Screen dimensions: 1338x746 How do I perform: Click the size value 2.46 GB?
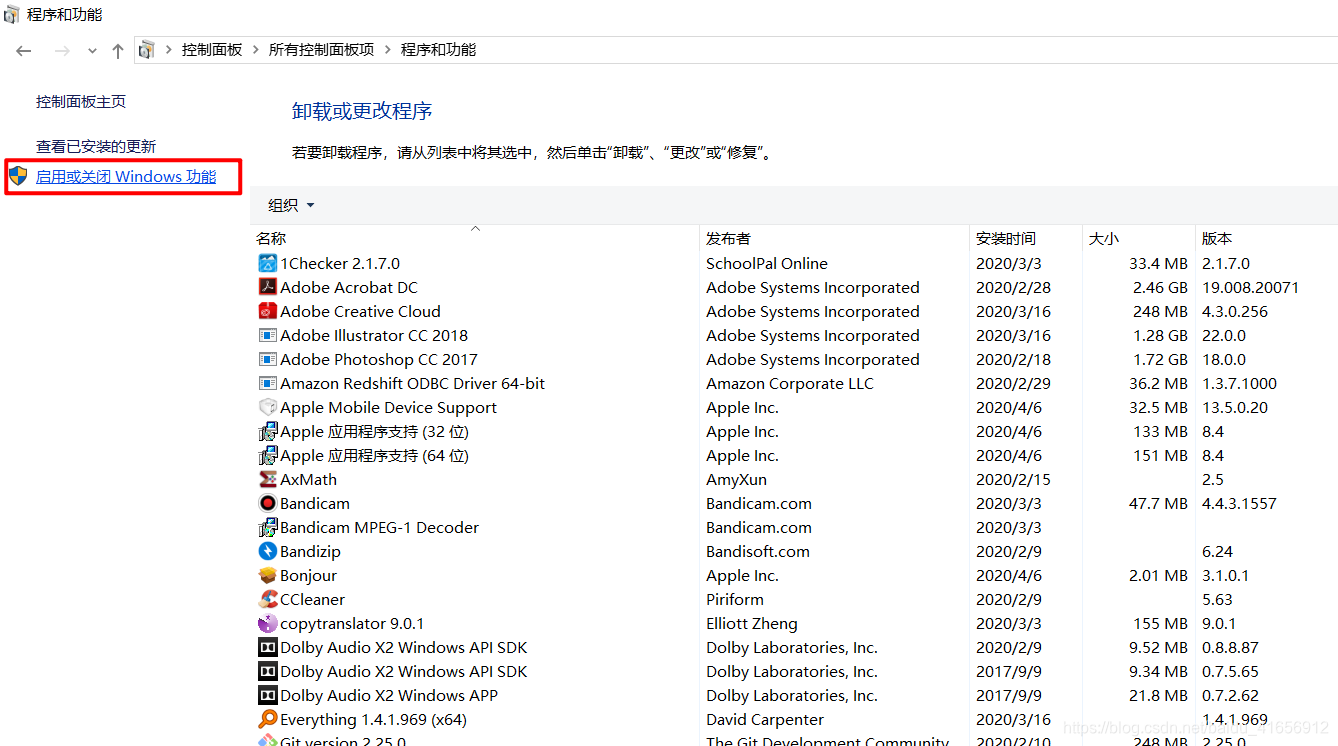click(x=1160, y=287)
